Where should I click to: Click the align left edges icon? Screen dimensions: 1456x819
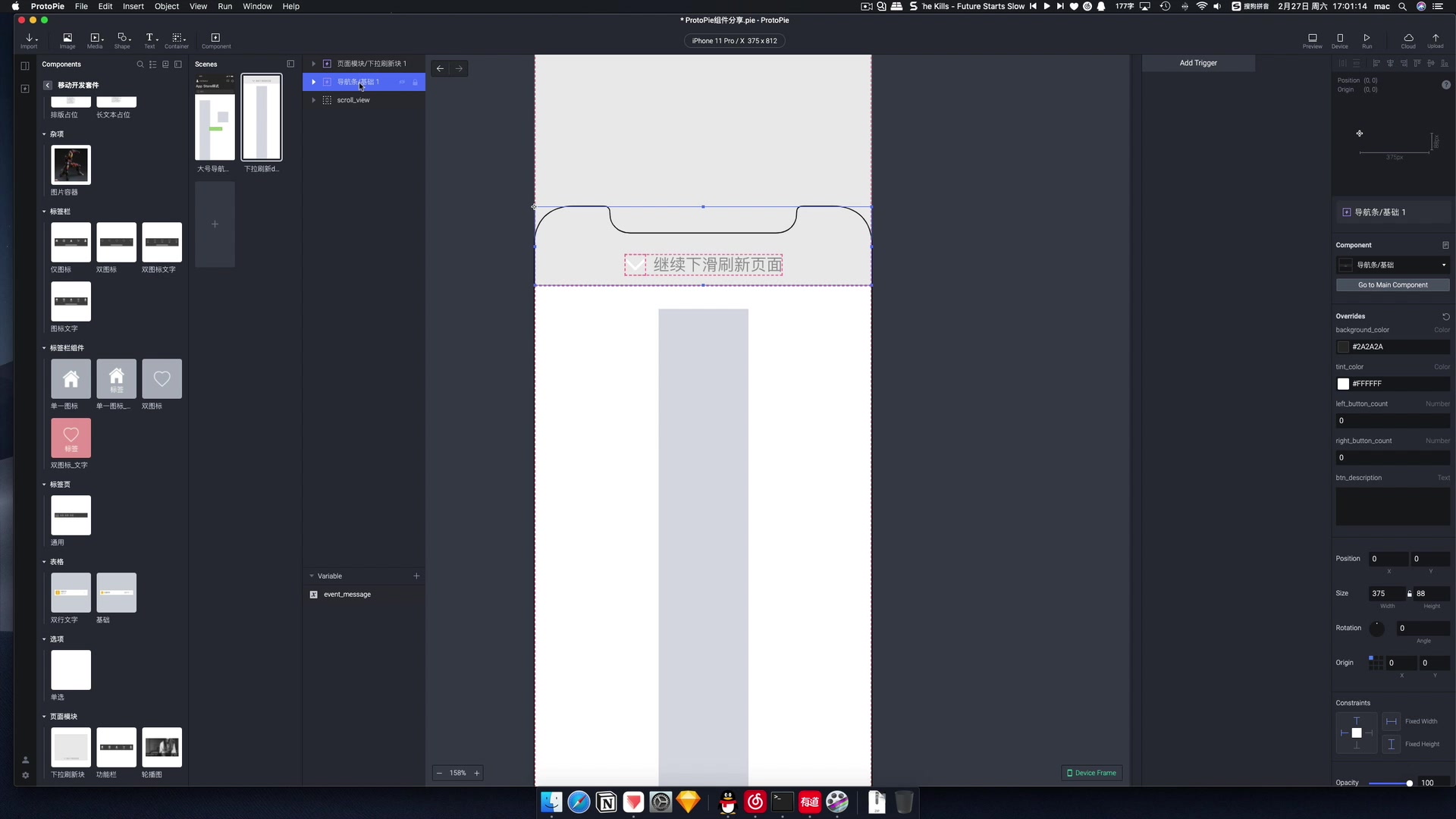pyautogui.click(x=1376, y=64)
